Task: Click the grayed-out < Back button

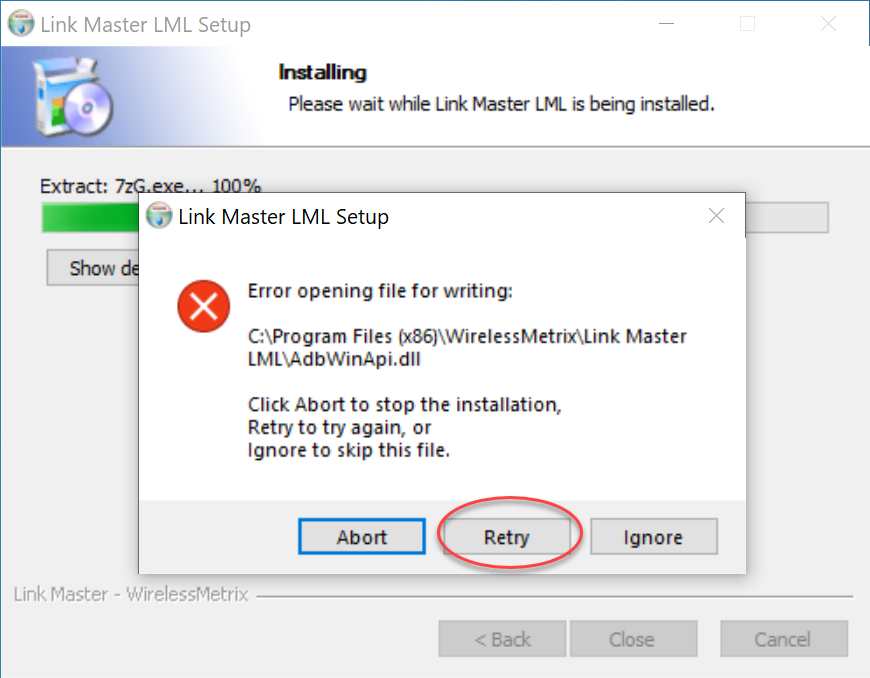Action: point(503,639)
